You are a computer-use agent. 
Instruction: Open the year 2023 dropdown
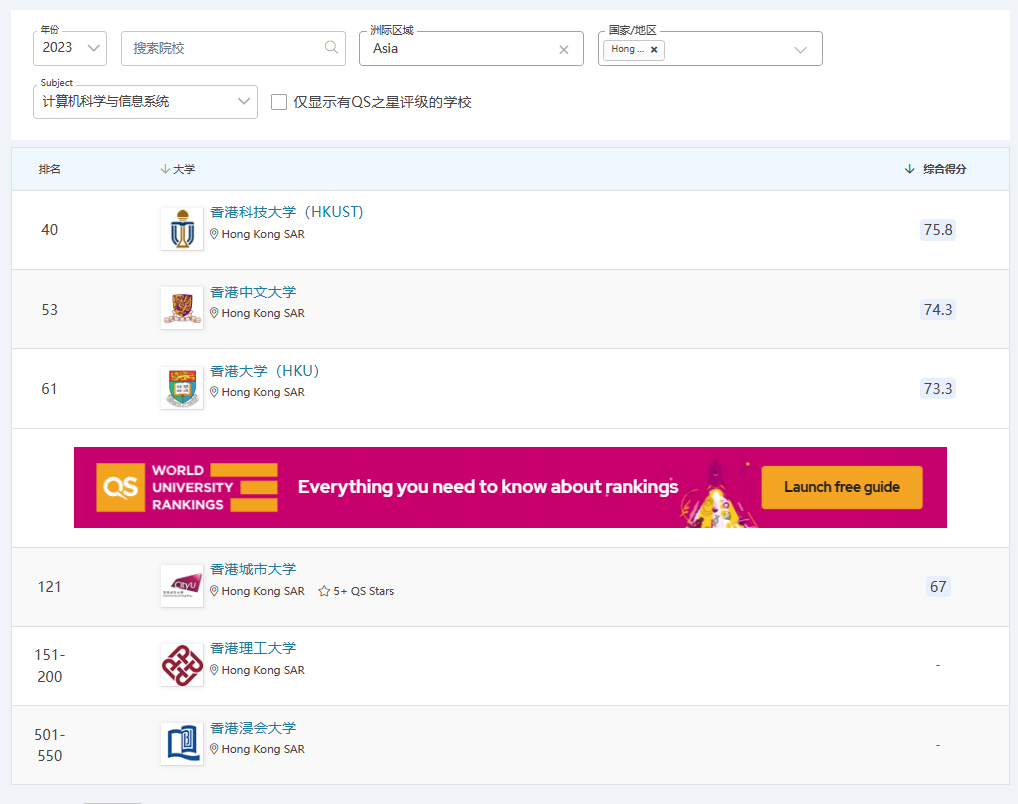pyautogui.click(x=70, y=48)
